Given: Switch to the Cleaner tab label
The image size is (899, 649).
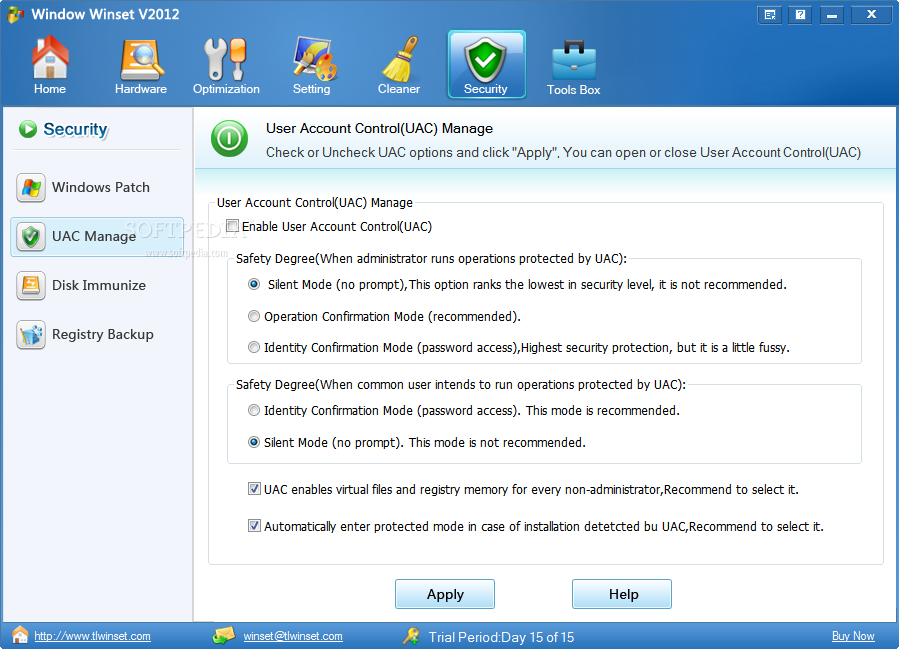Looking at the screenshot, I should pos(399,89).
